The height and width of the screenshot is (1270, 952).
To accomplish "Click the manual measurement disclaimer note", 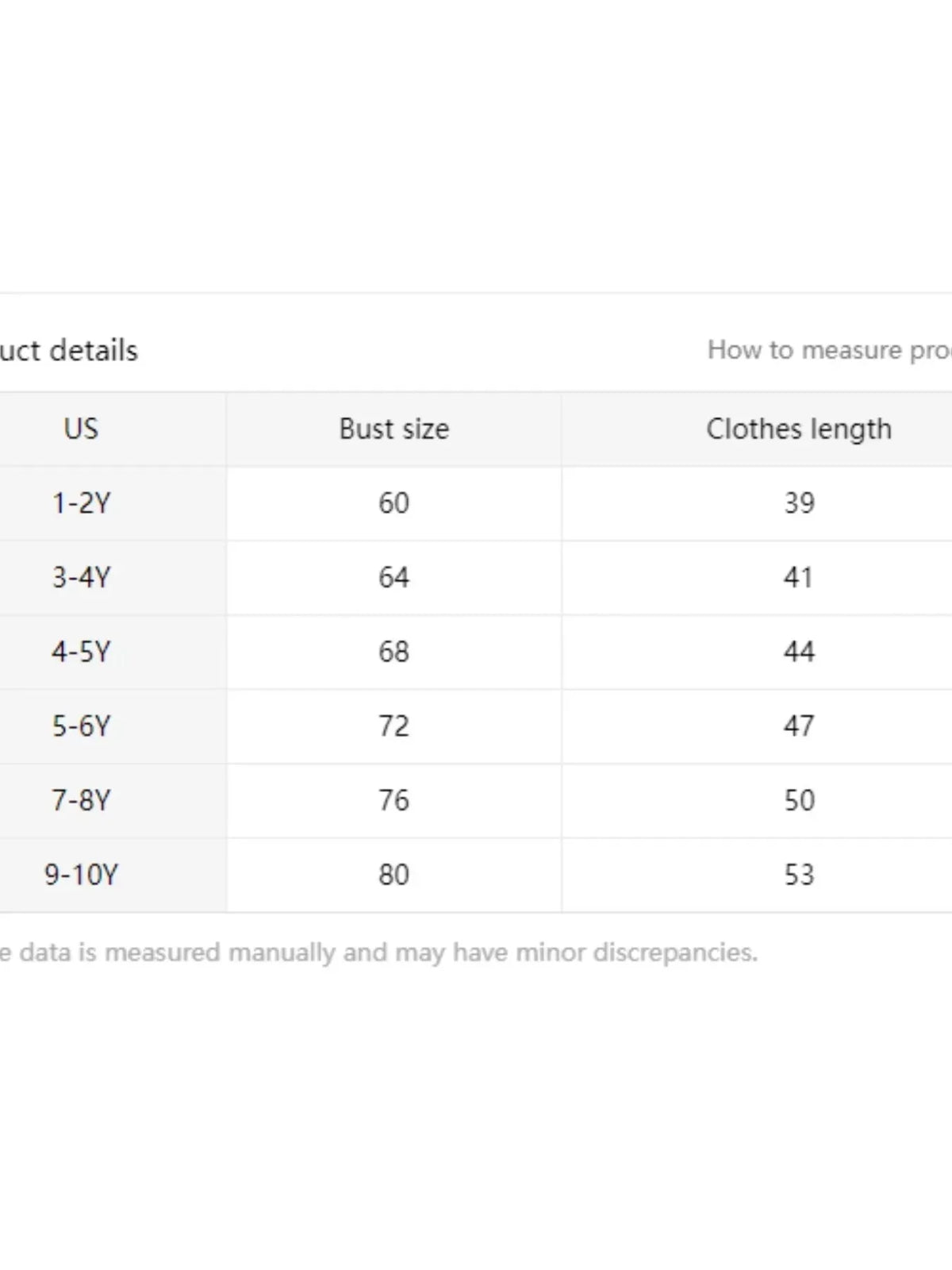I will click(x=378, y=952).
